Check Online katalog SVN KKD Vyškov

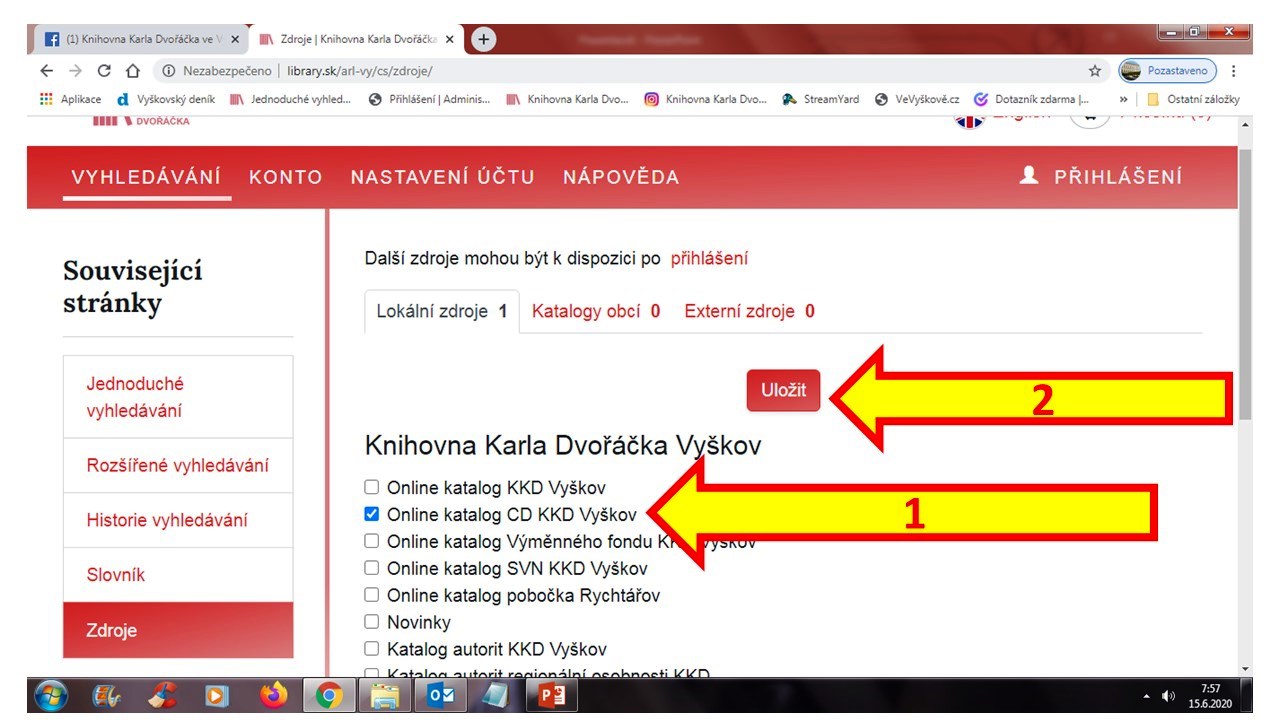pyautogui.click(x=372, y=568)
